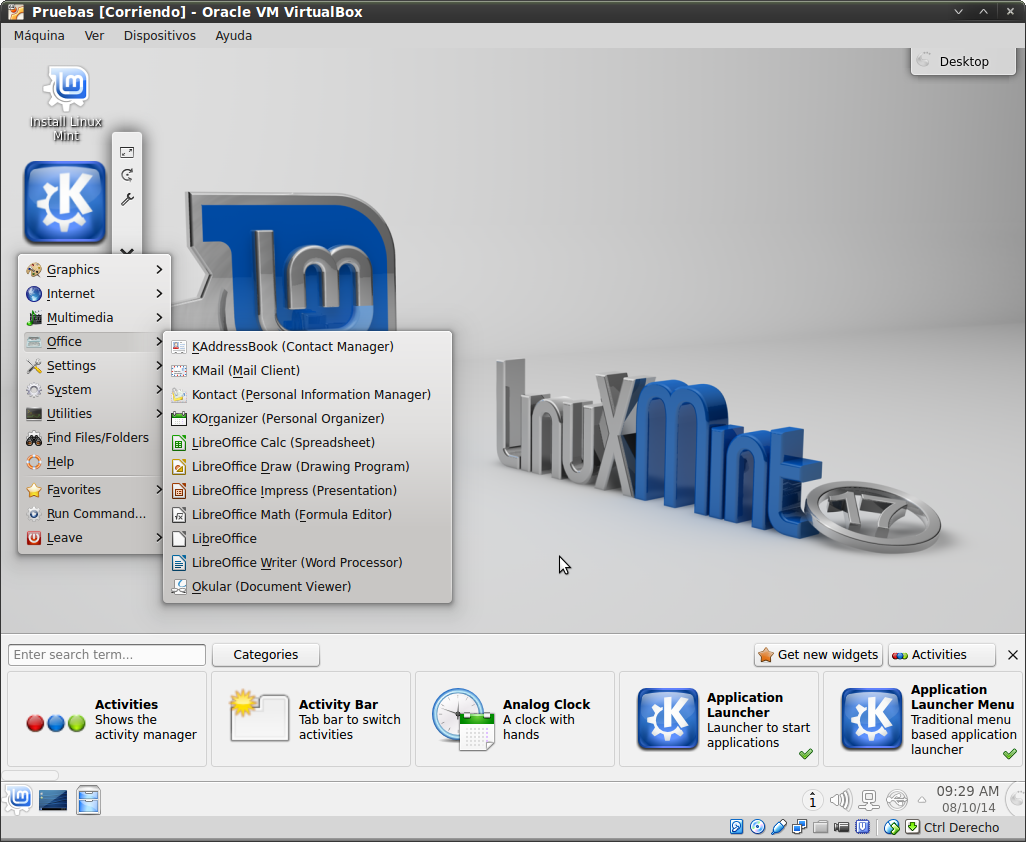
Task: Close the widget explorer panel
Action: (x=1012, y=655)
